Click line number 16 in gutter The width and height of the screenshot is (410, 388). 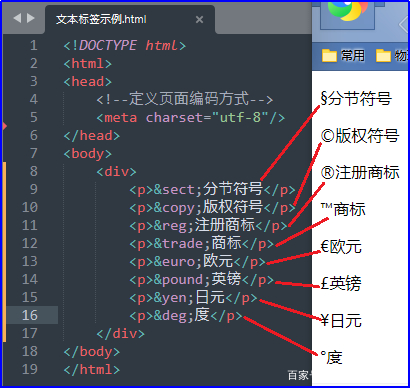click(30, 315)
